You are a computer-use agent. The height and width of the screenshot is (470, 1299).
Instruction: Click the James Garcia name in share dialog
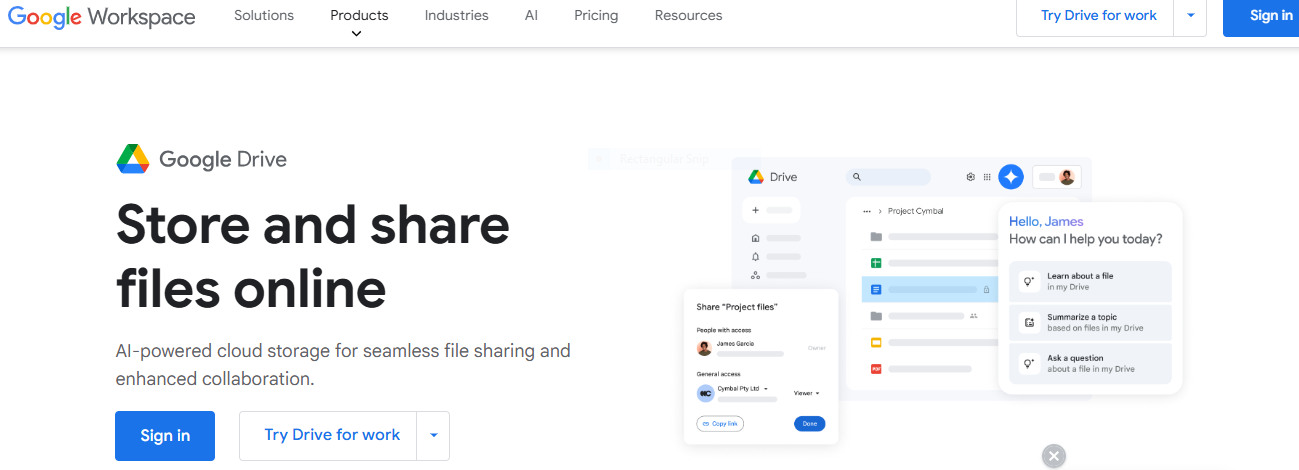click(x=735, y=343)
